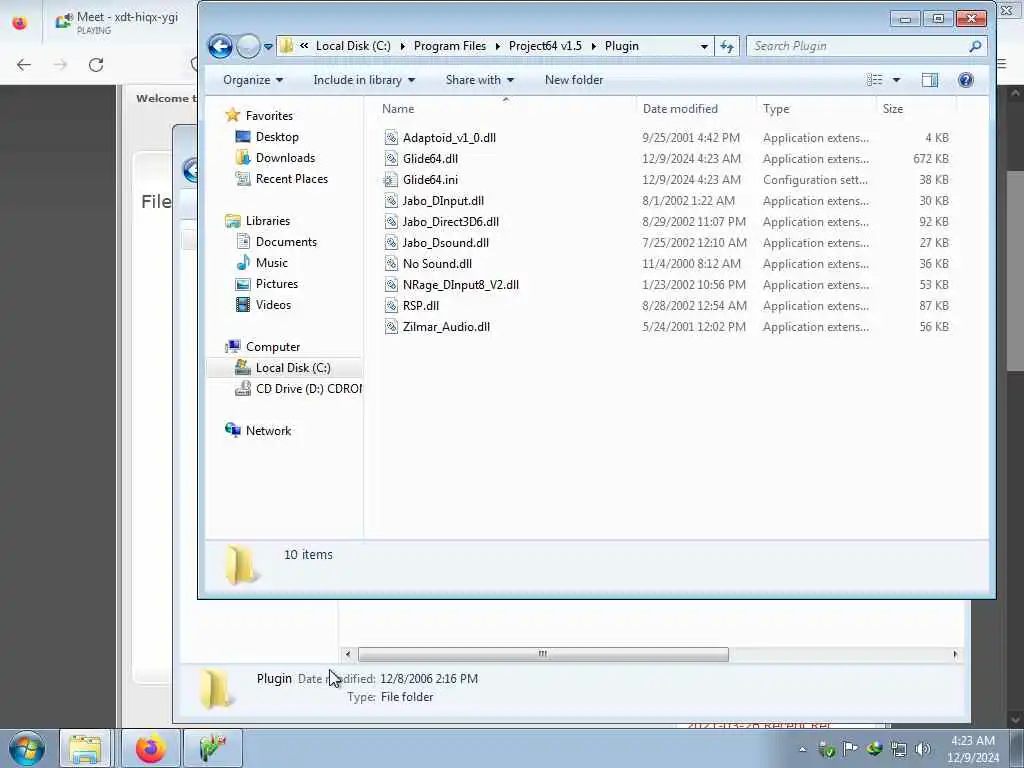1024x768 pixels.
Task: Open the Action Center flag icon
Action: point(850,749)
